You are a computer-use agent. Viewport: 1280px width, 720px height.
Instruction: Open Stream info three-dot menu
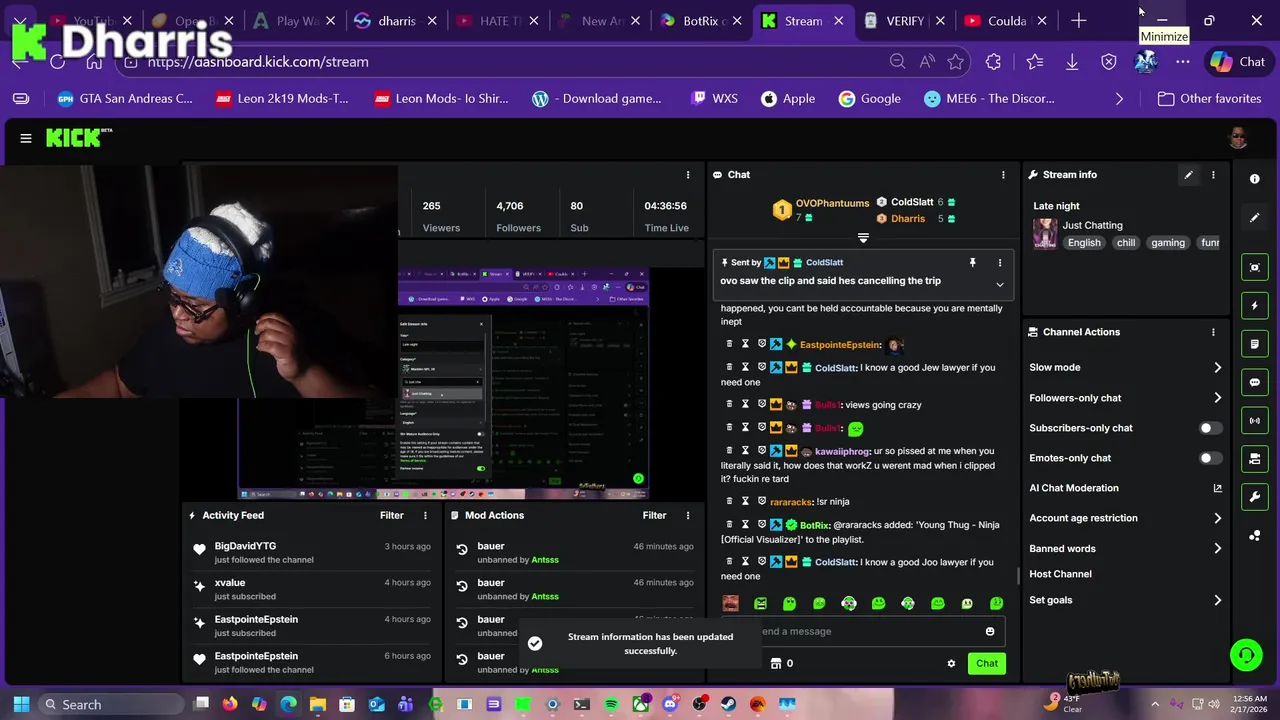click(x=1213, y=175)
